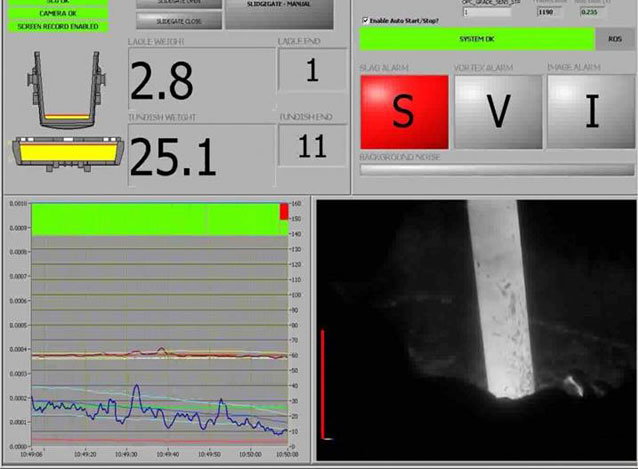
Task: Click the SLIDEGATE CLOSE button
Action: 179,21
